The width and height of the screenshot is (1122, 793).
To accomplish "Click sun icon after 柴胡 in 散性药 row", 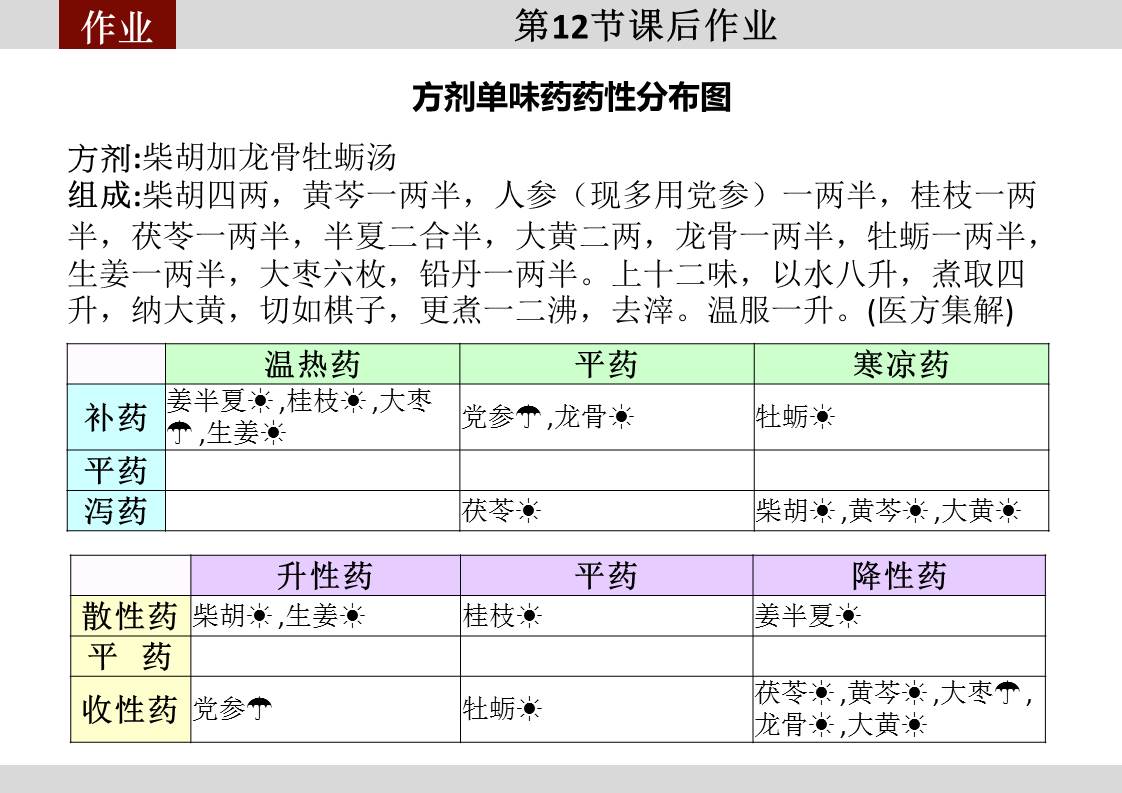I will 259,616.
